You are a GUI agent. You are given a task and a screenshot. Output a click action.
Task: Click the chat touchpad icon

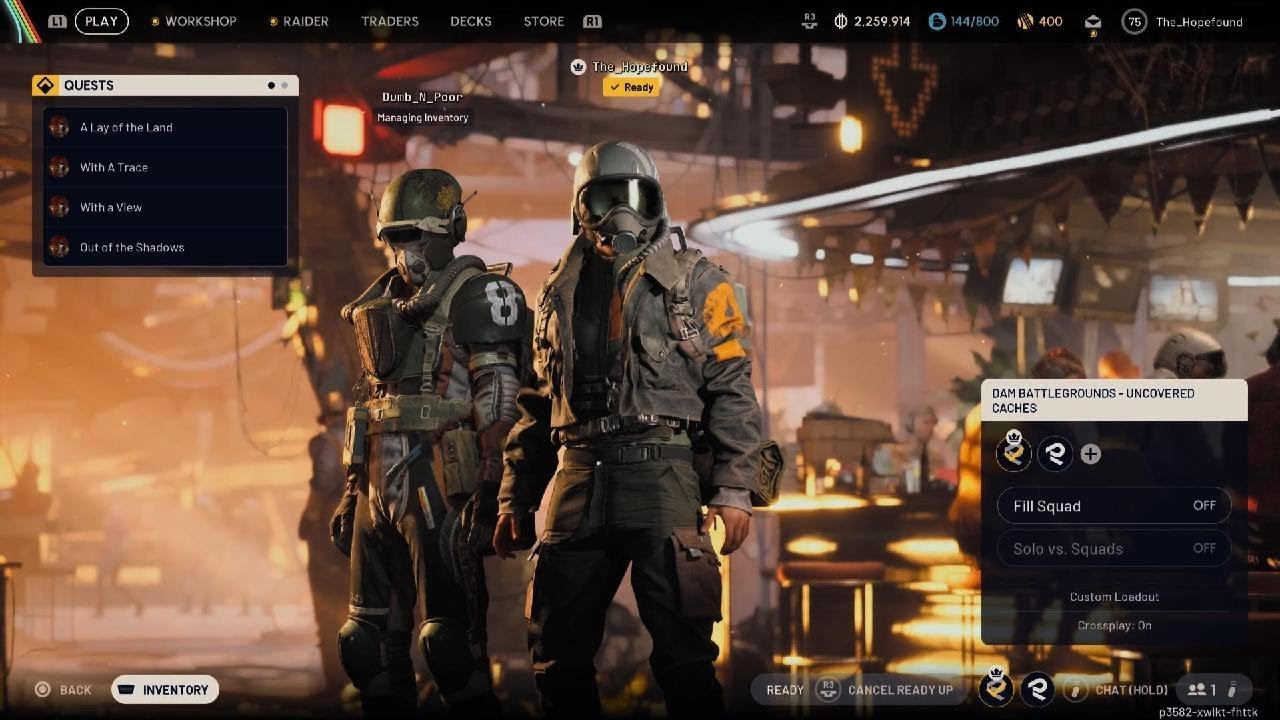[1075, 690]
